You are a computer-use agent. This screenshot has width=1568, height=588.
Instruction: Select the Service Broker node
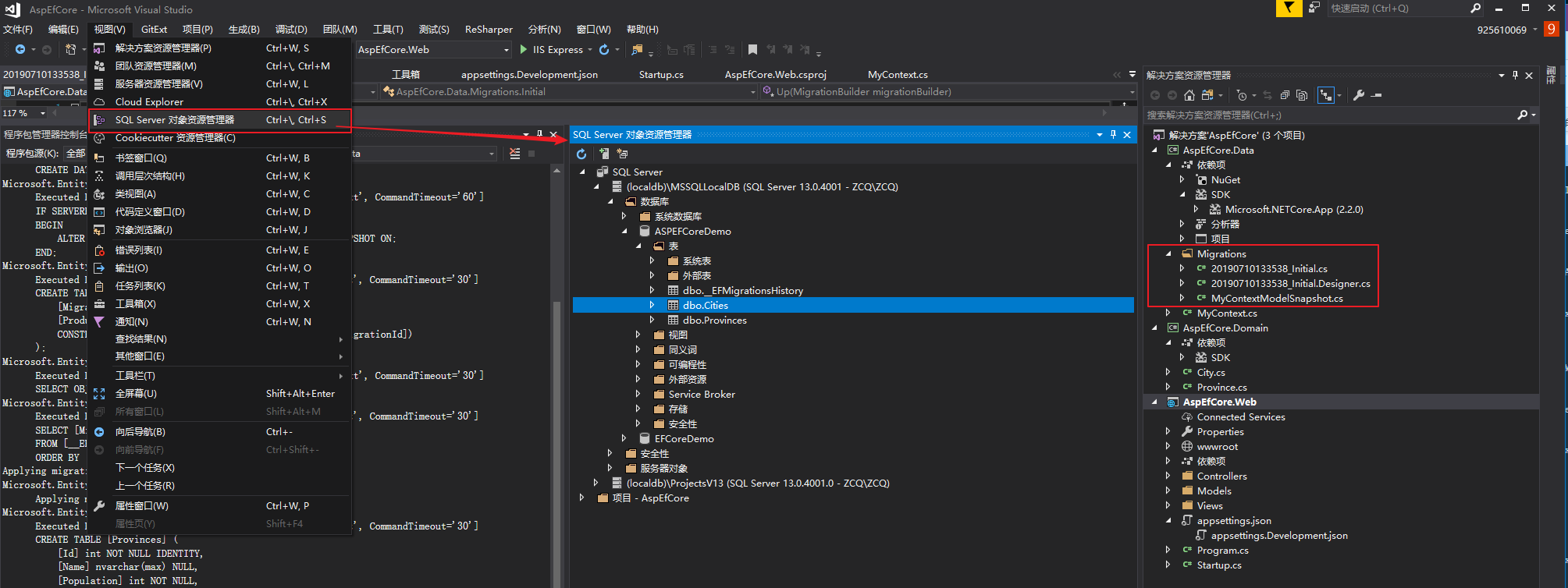(x=702, y=394)
